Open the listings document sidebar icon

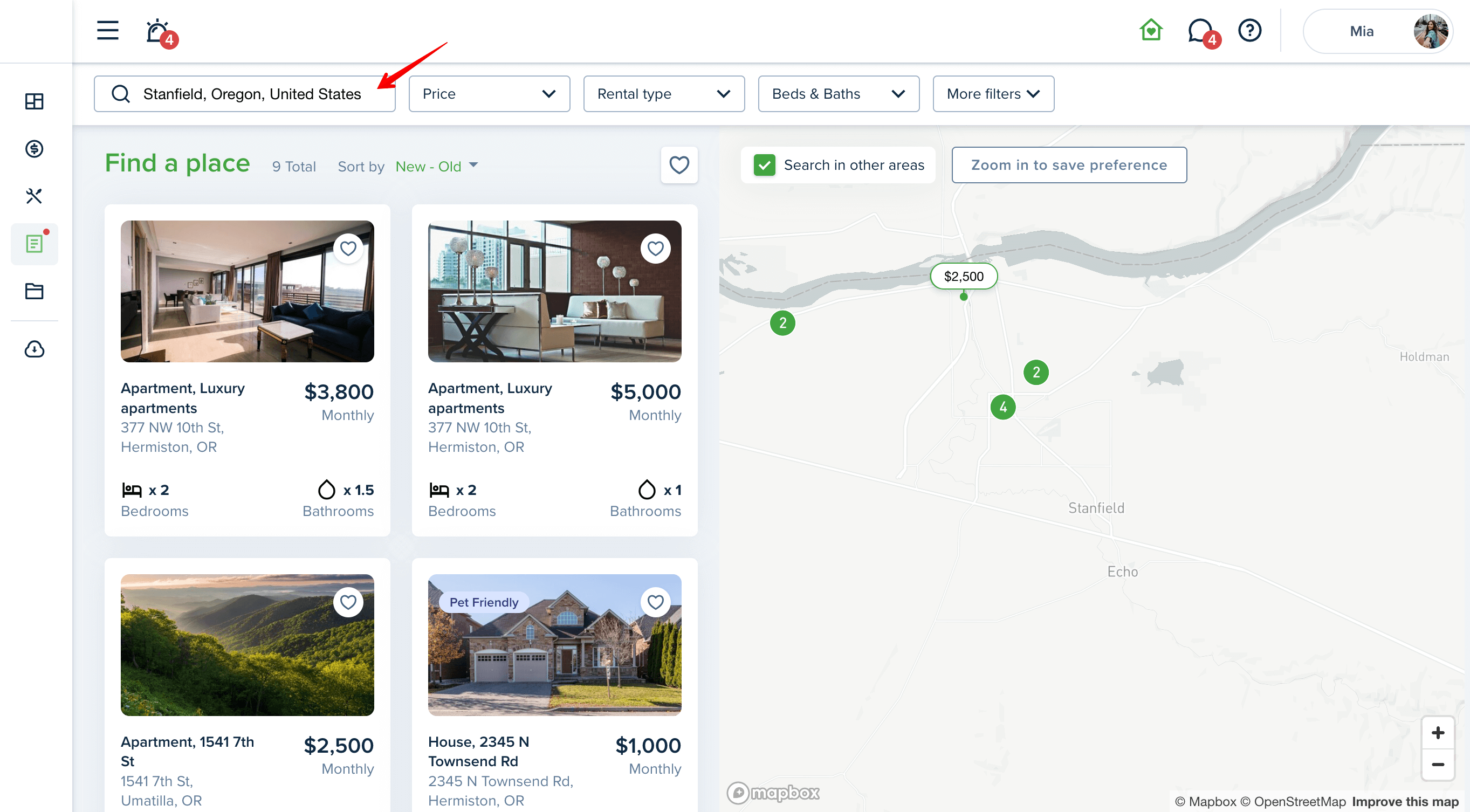[x=34, y=244]
